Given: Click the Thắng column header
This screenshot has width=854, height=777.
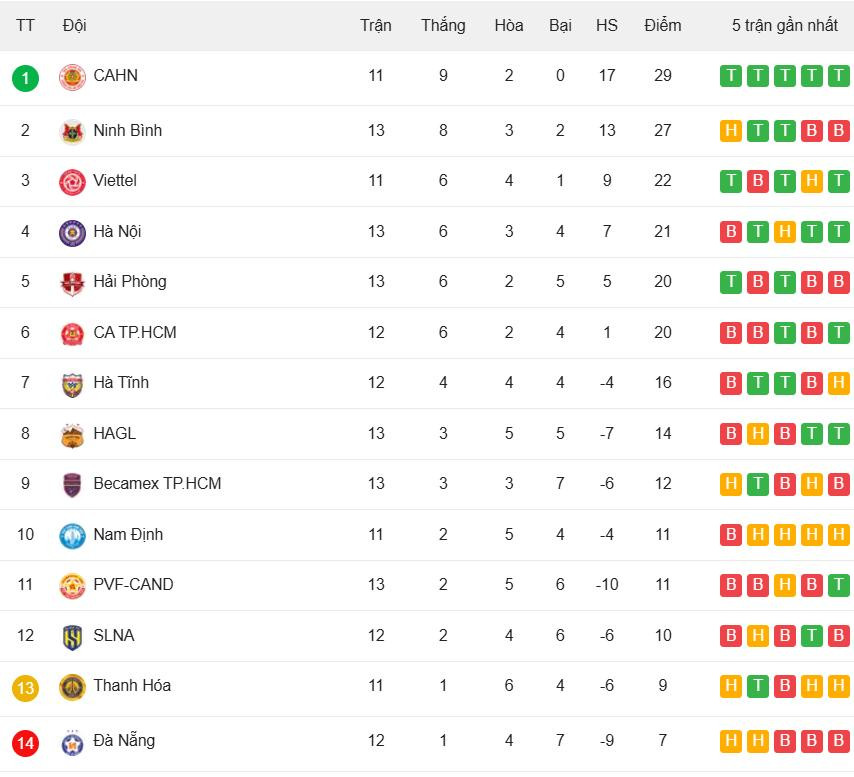Looking at the screenshot, I should 443,25.
